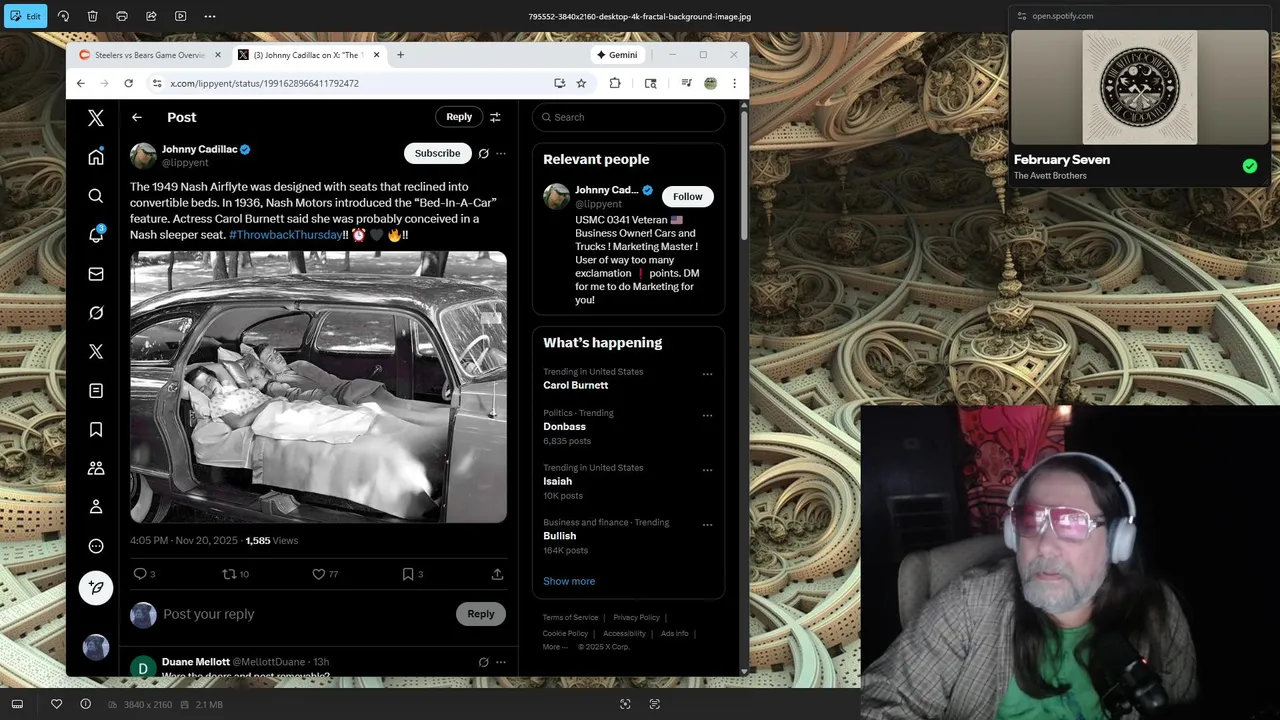Click the zoom-to-fit icon in Photos

point(625,704)
